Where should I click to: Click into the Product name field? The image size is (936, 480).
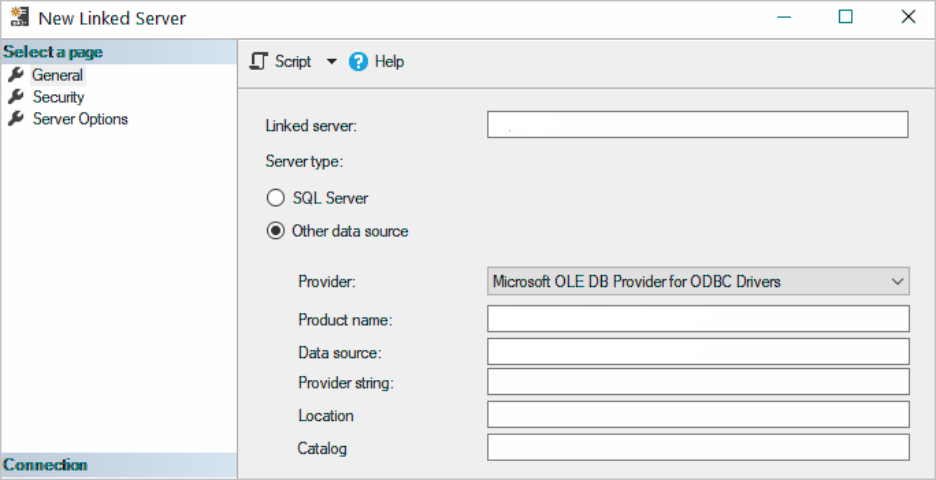pyautogui.click(x=697, y=319)
